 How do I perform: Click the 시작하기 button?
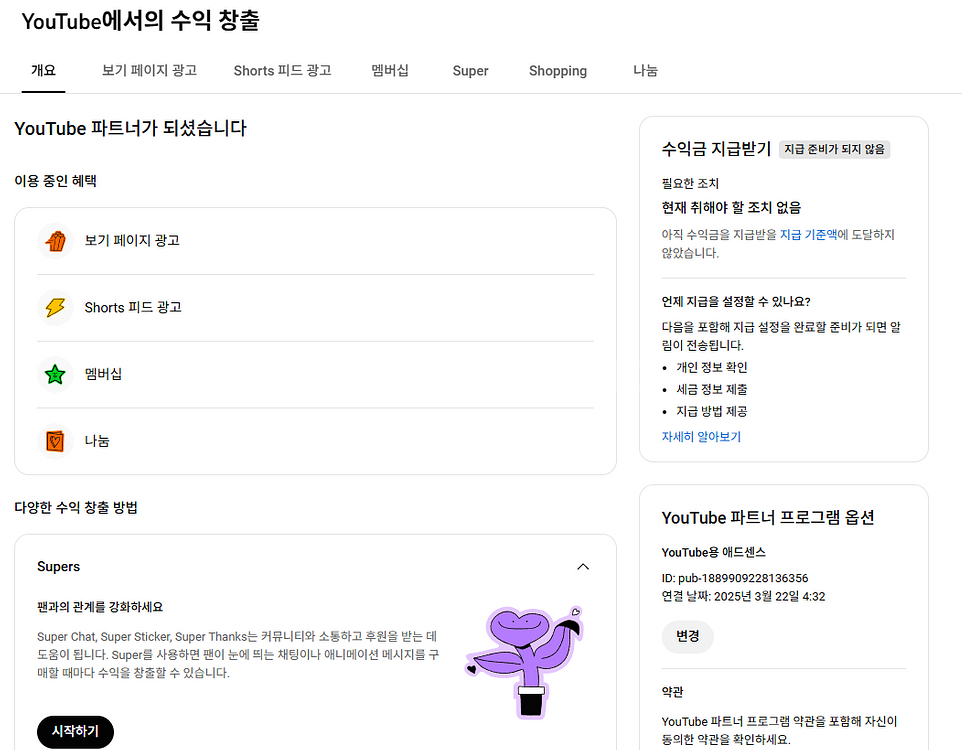(x=75, y=732)
